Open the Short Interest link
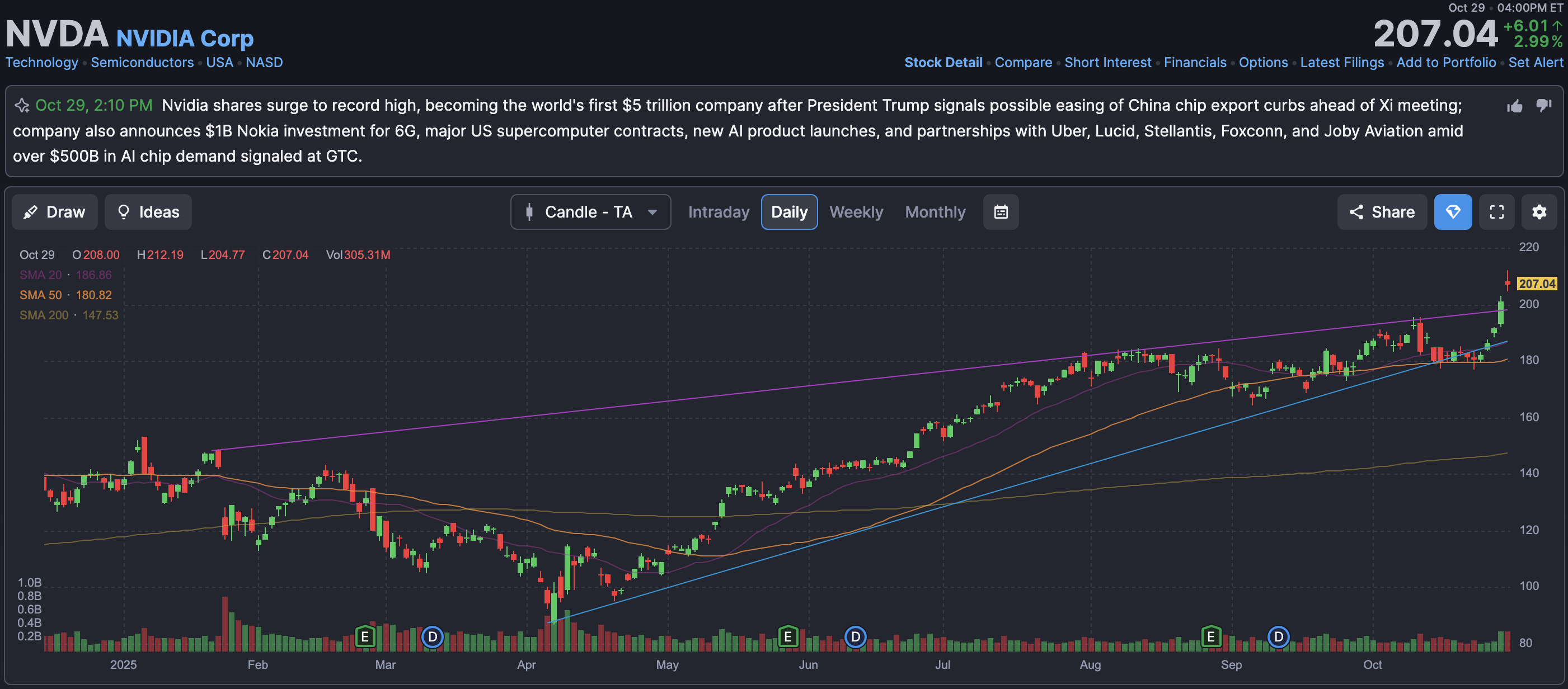The width and height of the screenshot is (1568, 689). pos(1107,62)
